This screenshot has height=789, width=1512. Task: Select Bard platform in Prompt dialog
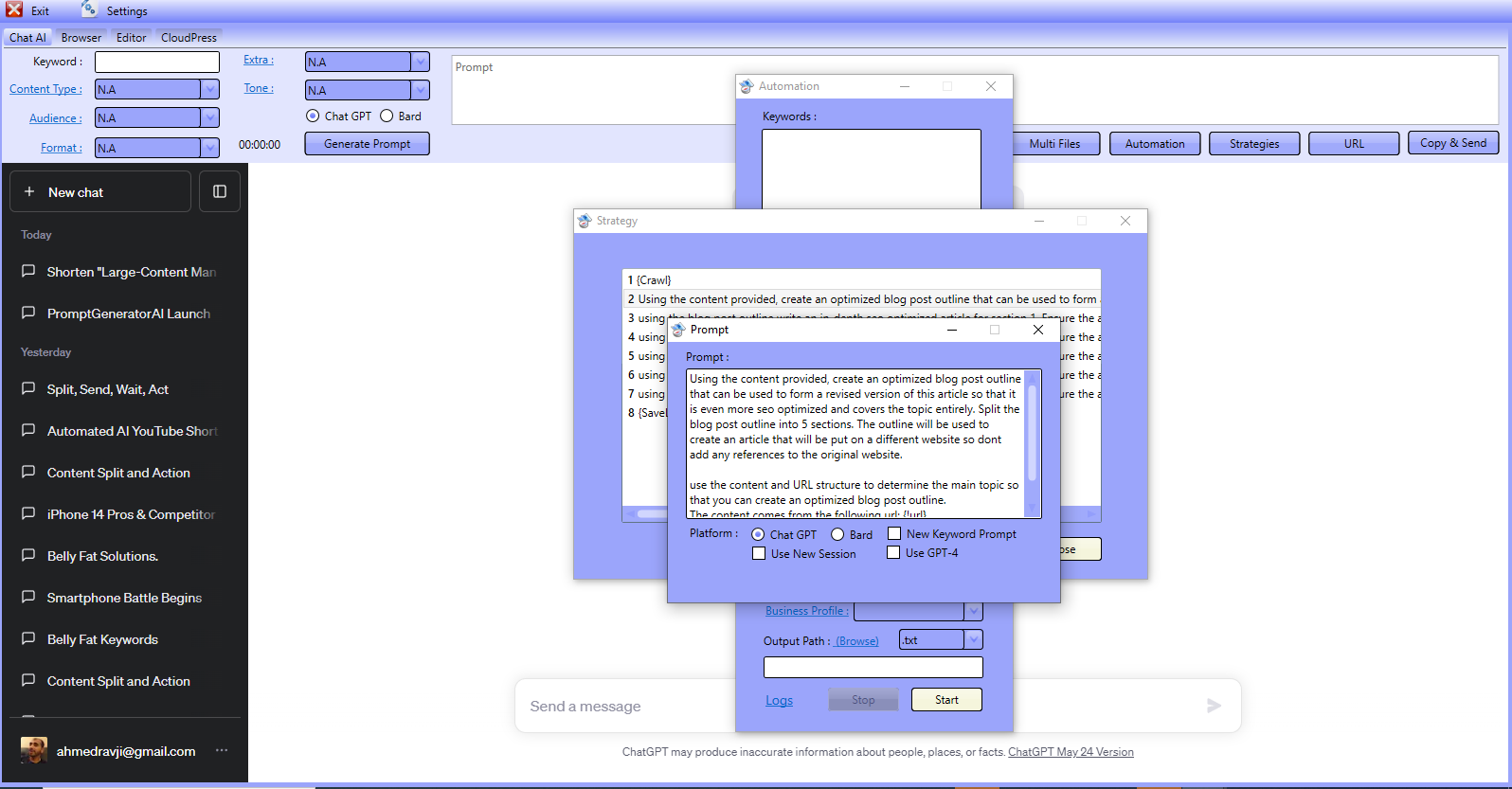837,534
